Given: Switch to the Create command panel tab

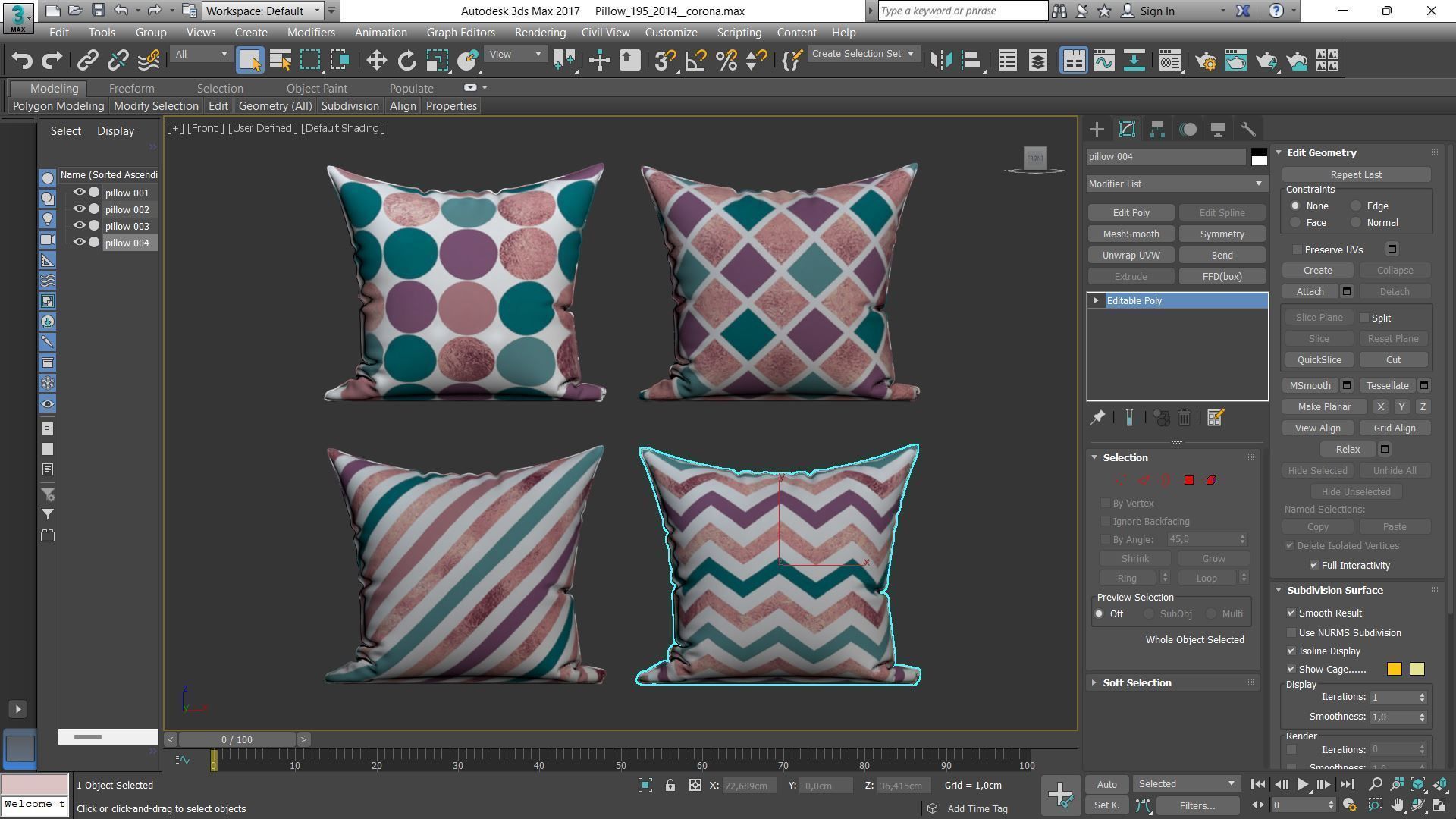Looking at the screenshot, I should click(1097, 130).
